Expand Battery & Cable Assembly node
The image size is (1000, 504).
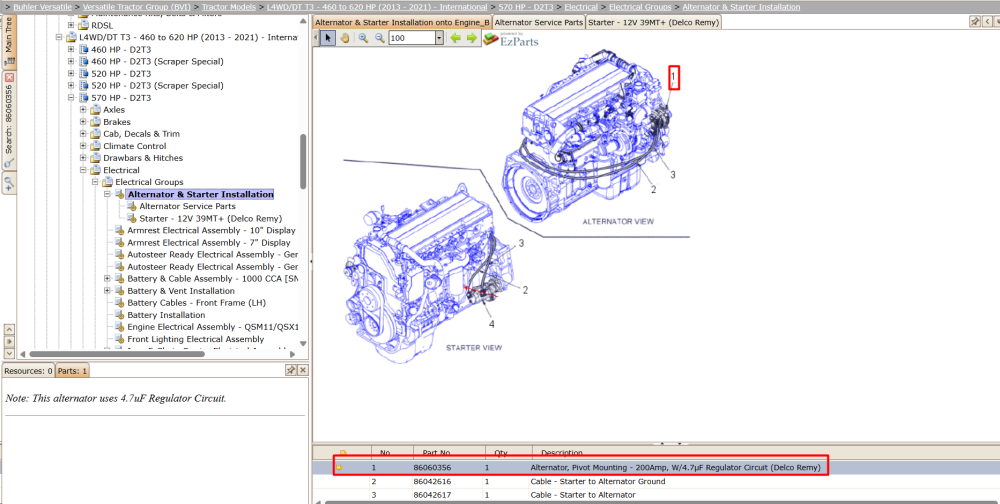tap(107, 279)
